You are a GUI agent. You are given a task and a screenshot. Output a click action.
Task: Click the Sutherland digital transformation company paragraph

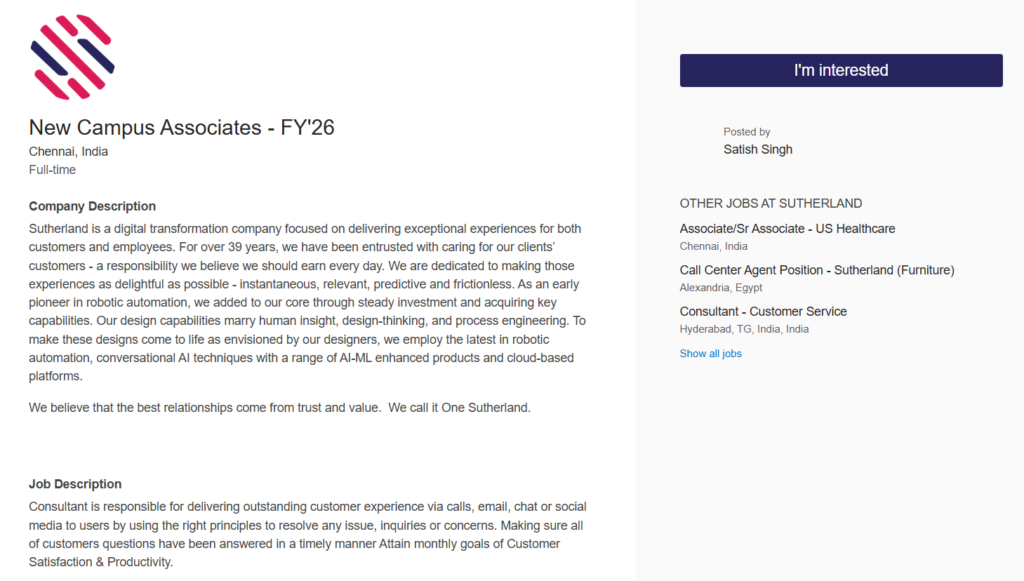point(307,303)
